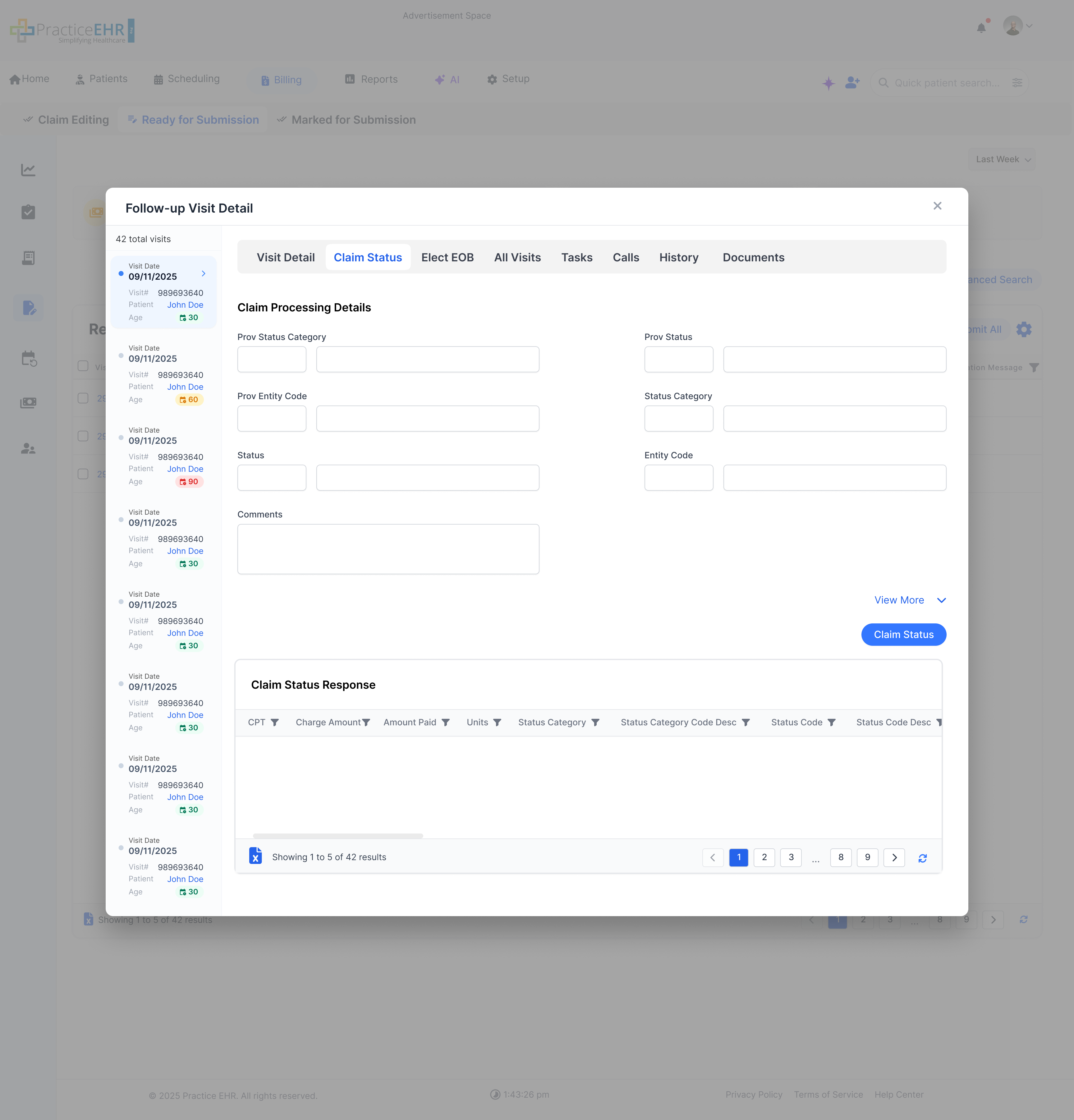Expand the first 09/11/2025 visit card chevron
This screenshot has width=1074, height=1120.
pyautogui.click(x=203, y=273)
